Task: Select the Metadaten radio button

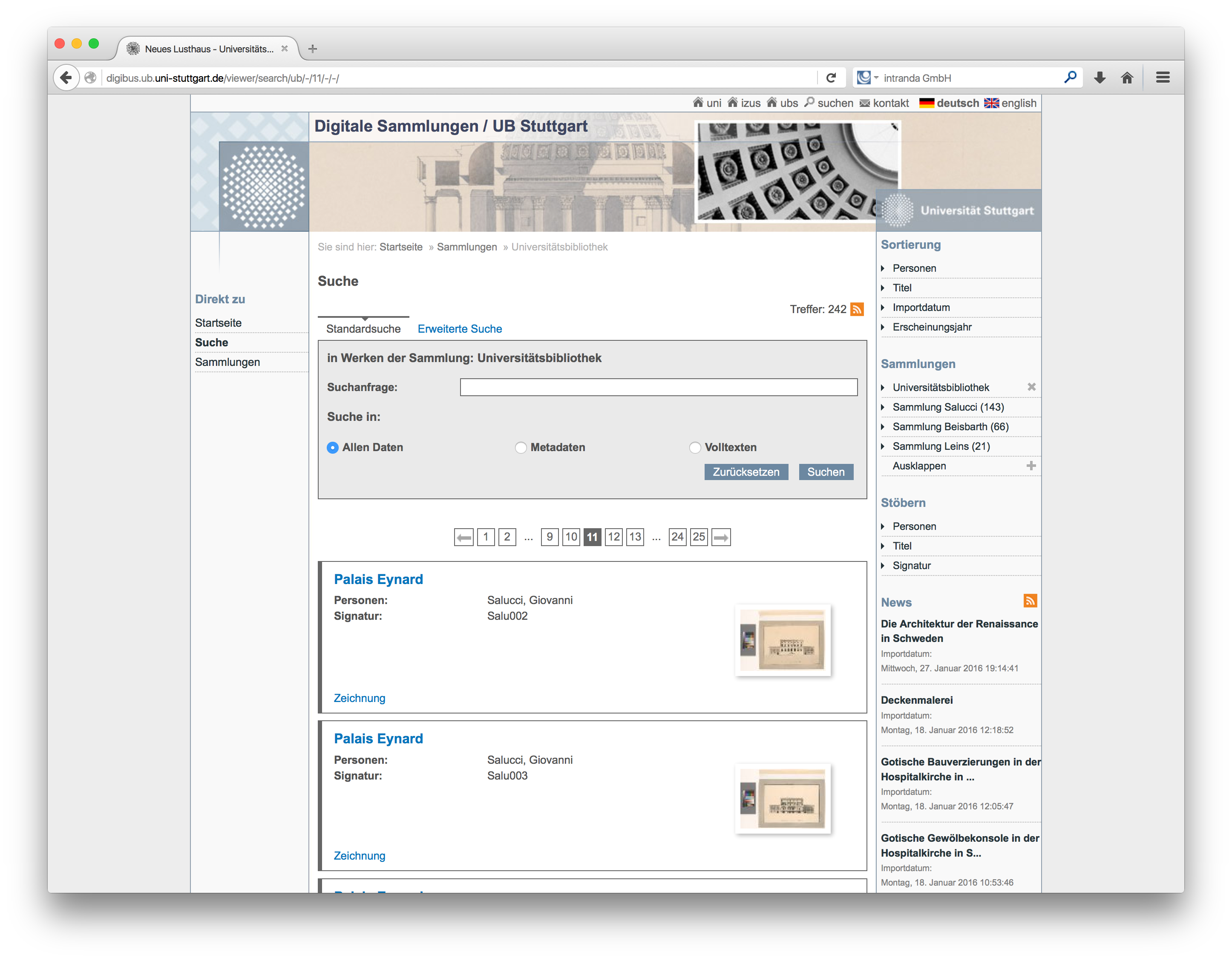Action: point(521,447)
